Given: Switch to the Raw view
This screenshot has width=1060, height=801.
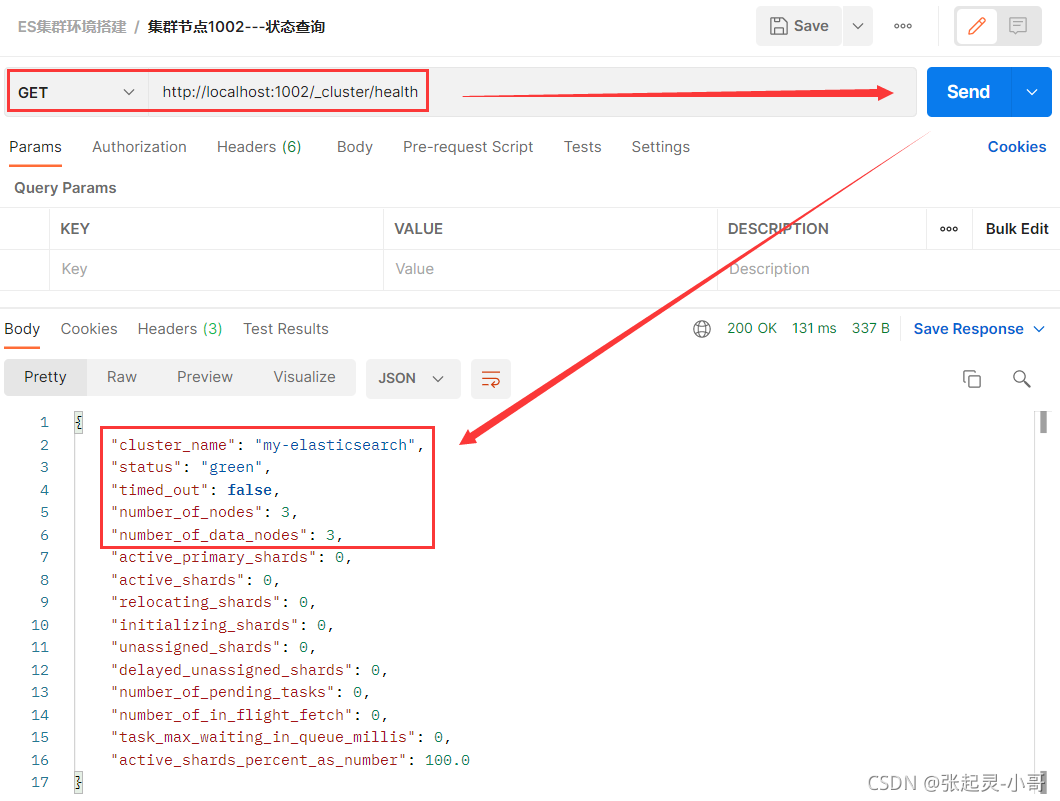Looking at the screenshot, I should 122,377.
